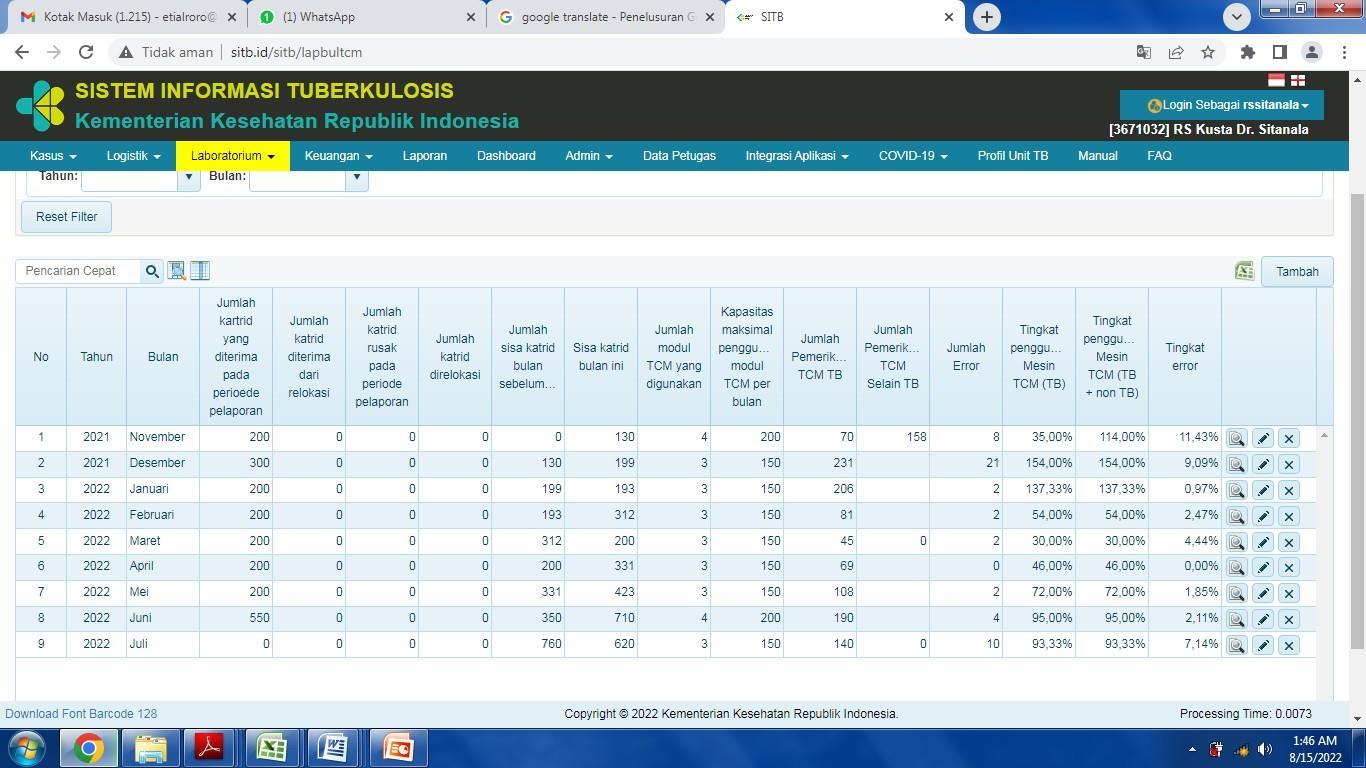The height and width of the screenshot is (768, 1366).
Task: Open the FAQ page
Action: 1159,156
